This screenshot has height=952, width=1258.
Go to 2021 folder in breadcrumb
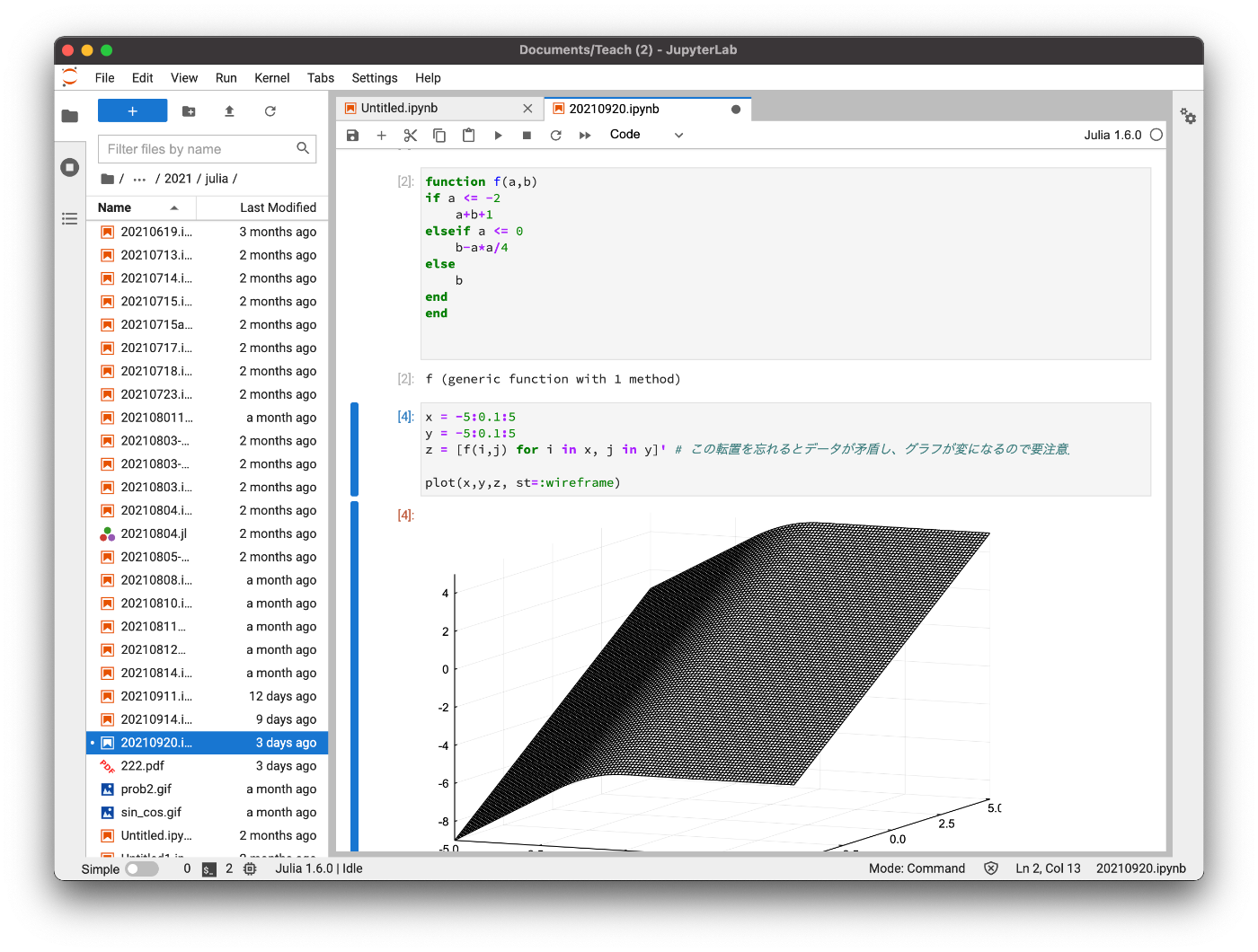click(178, 179)
